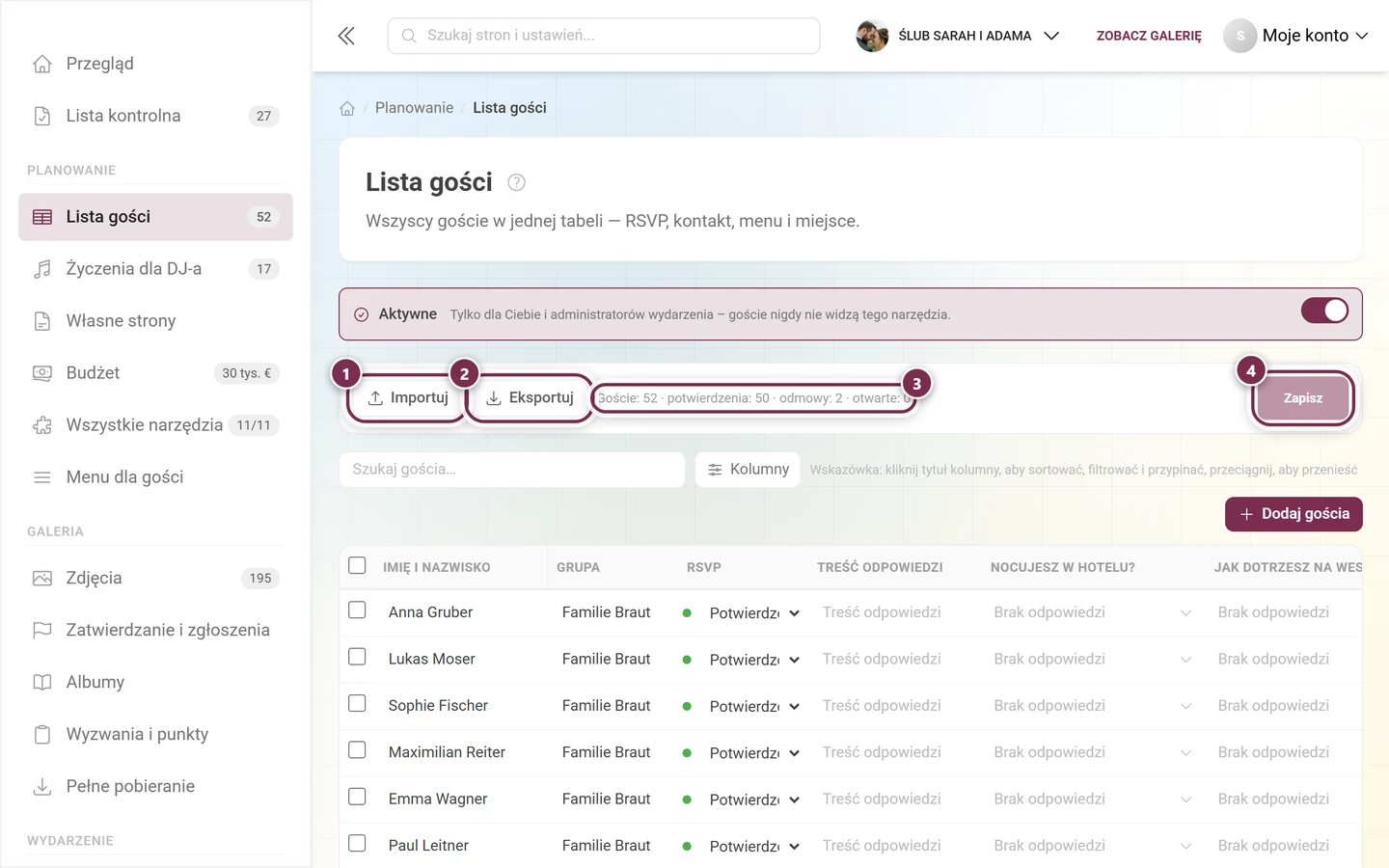Click the Pełne pobieranie download icon
The image size is (1389, 868).
point(42,787)
